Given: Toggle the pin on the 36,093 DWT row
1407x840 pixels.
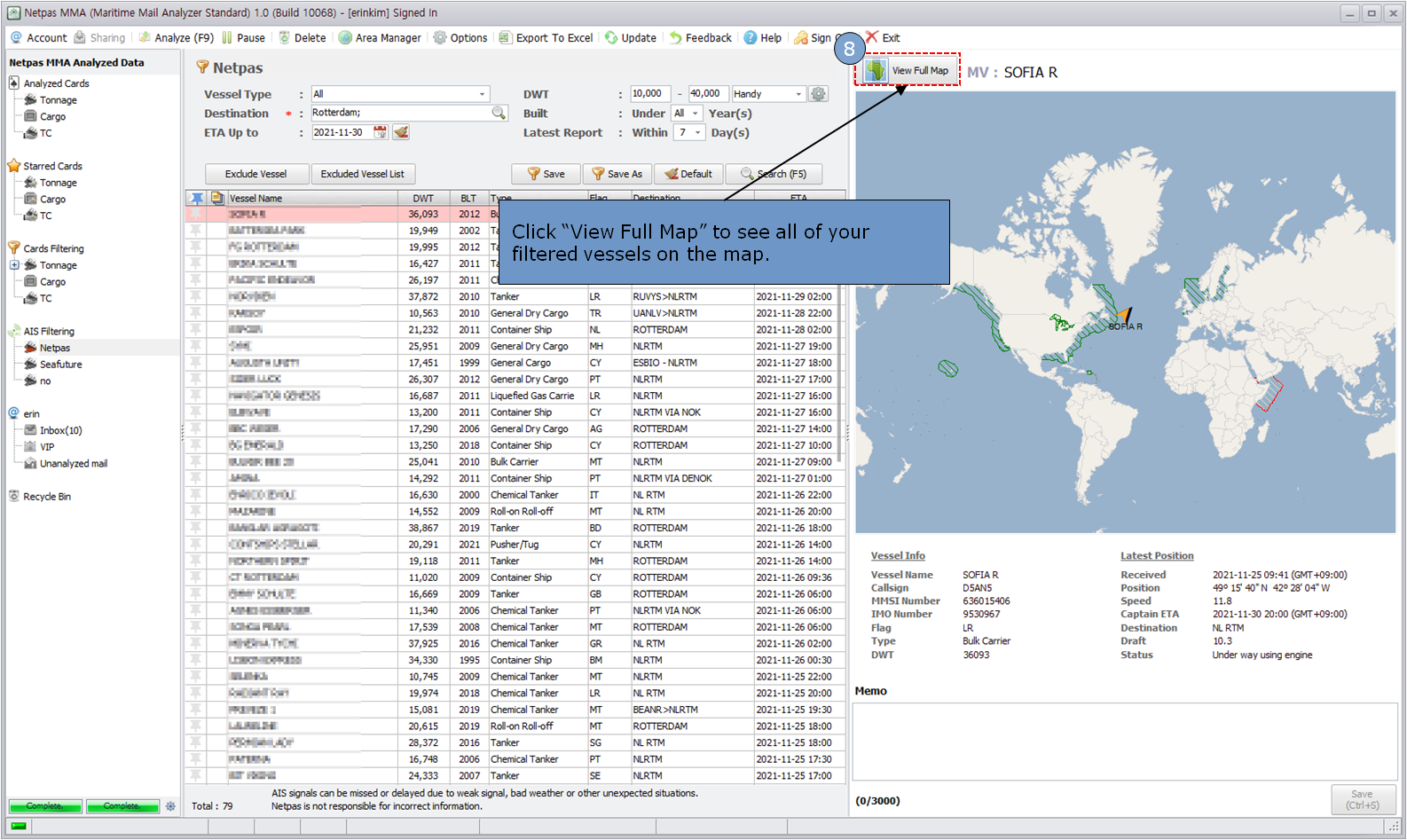Looking at the screenshot, I should [196, 214].
